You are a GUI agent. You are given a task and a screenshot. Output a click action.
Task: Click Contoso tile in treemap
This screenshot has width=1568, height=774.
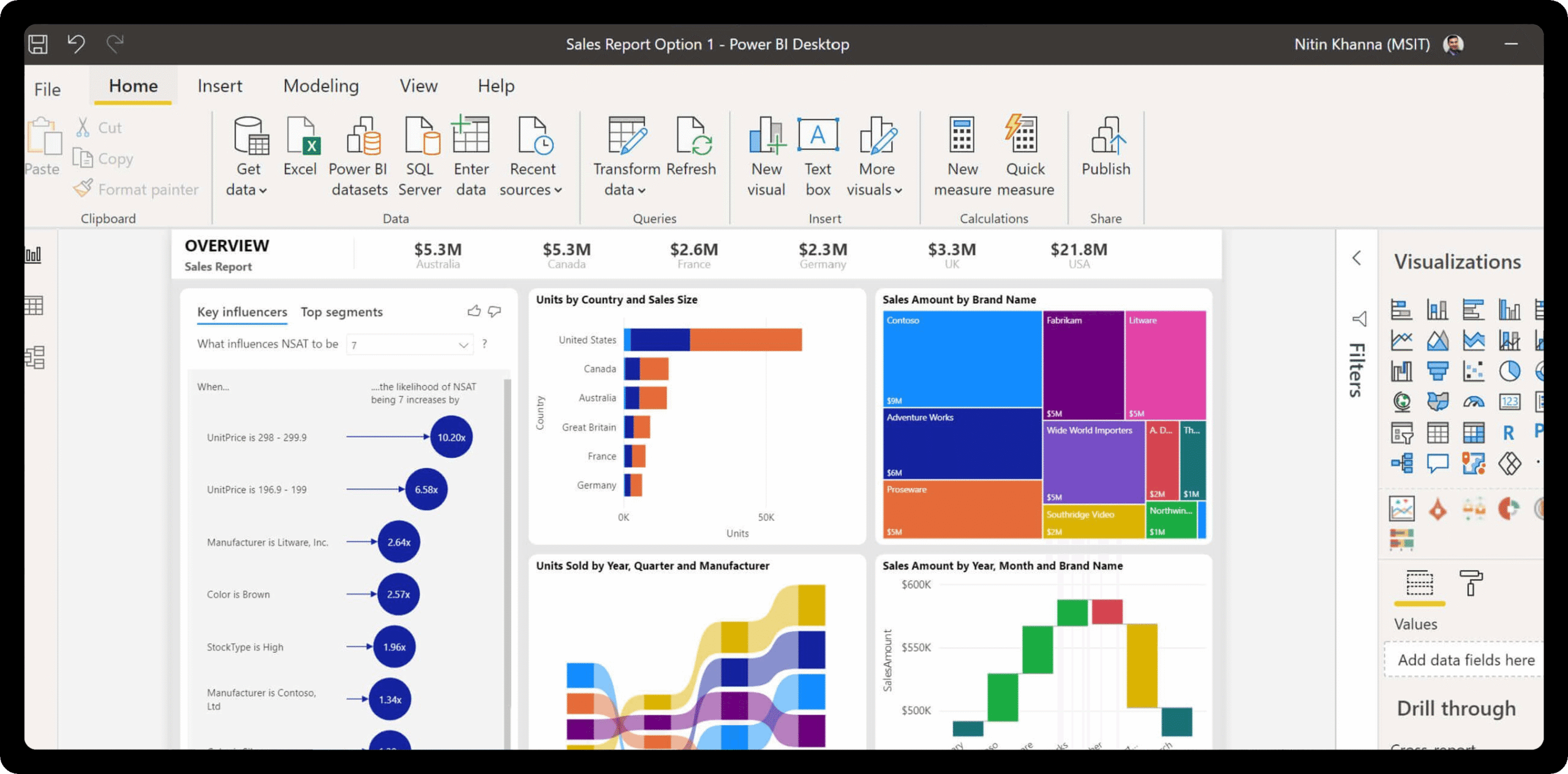pos(962,359)
